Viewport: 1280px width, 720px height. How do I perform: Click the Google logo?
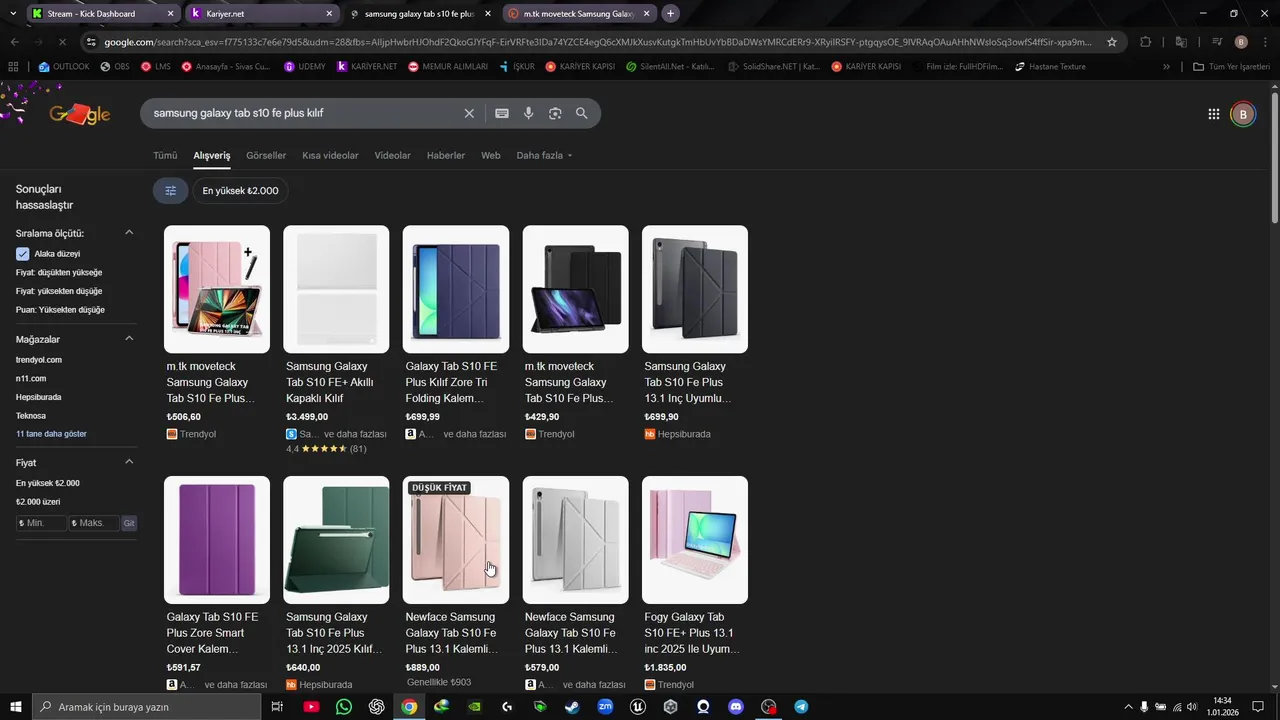80,114
